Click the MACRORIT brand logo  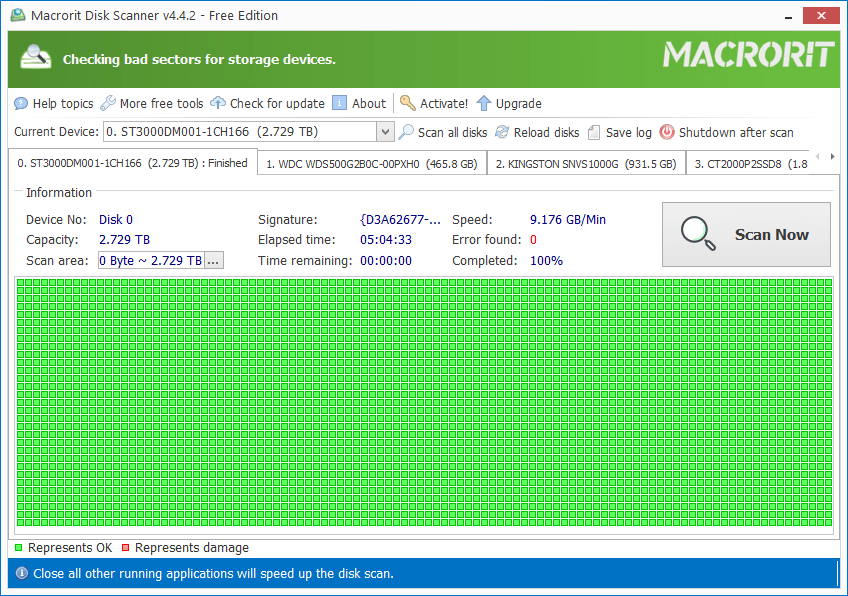(748, 55)
